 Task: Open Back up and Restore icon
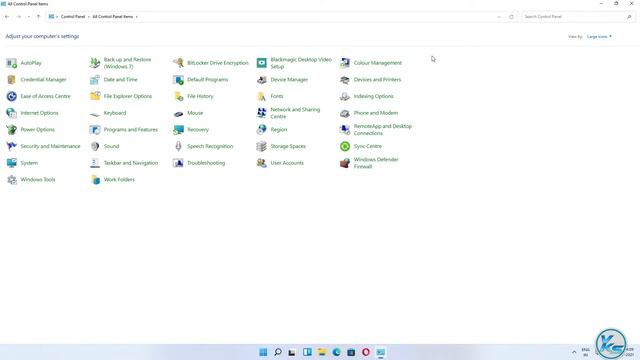coord(95,63)
